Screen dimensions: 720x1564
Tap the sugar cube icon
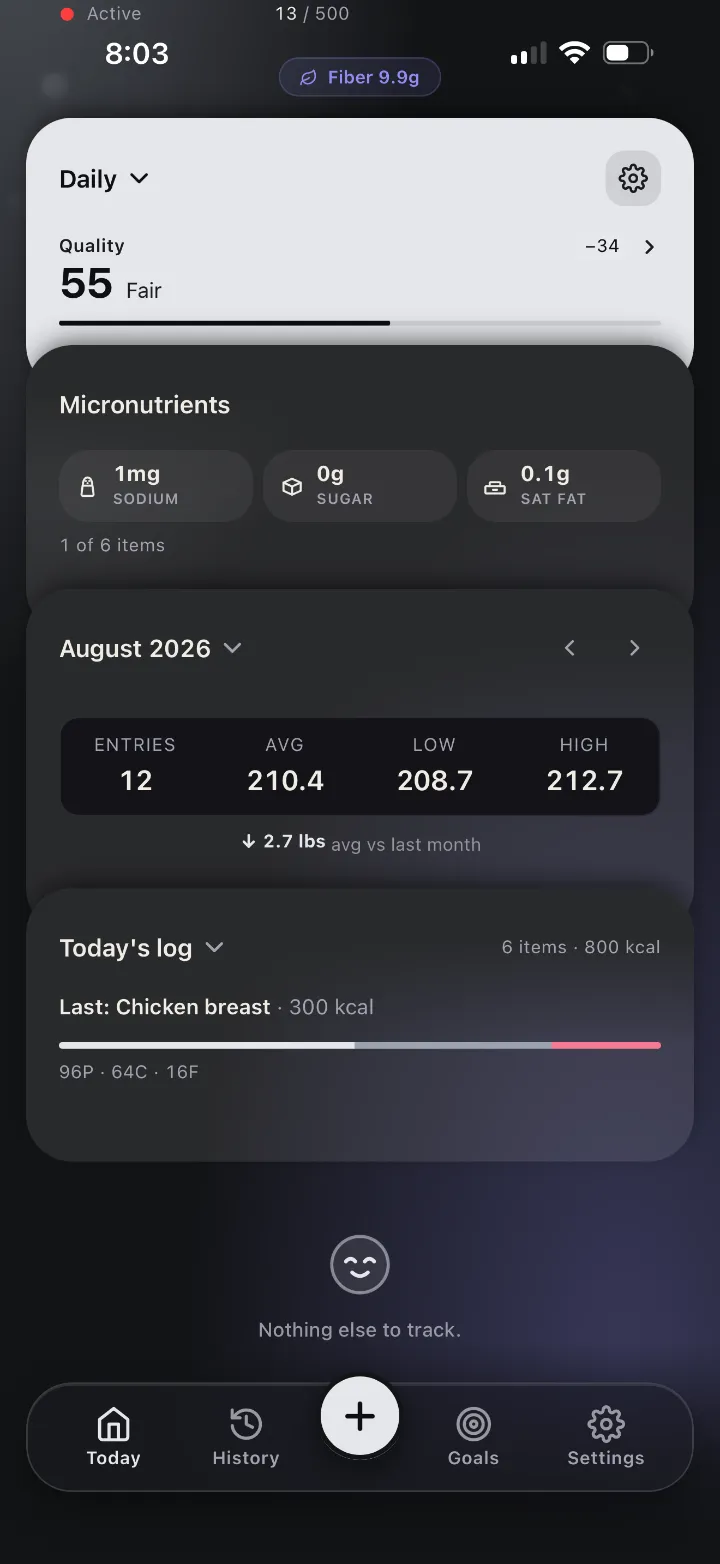pos(292,486)
